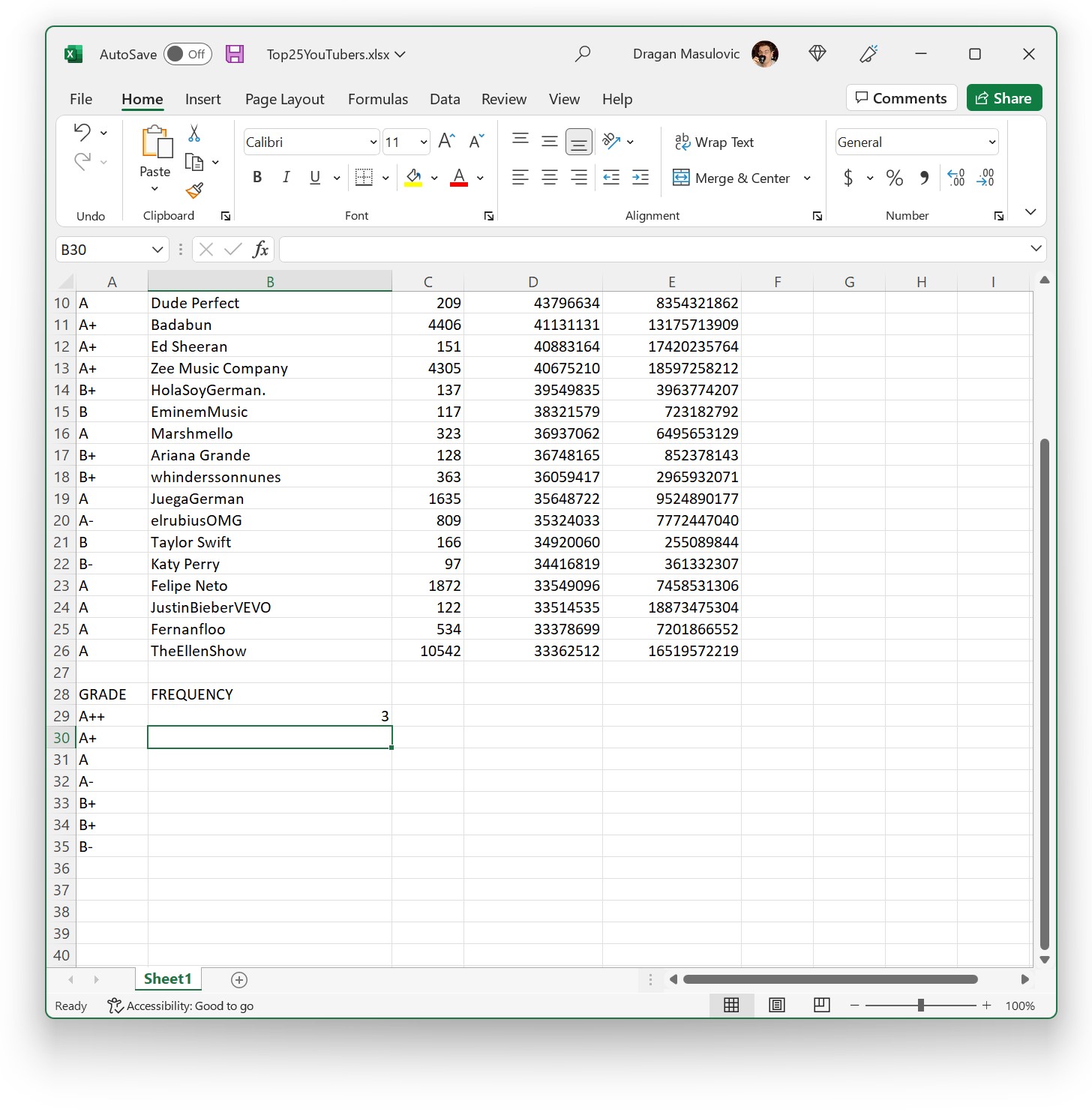This screenshot has height=1112, width=1092.
Task: Open the Paste options dropdown arrow
Action: pyautogui.click(x=154, y=189)
